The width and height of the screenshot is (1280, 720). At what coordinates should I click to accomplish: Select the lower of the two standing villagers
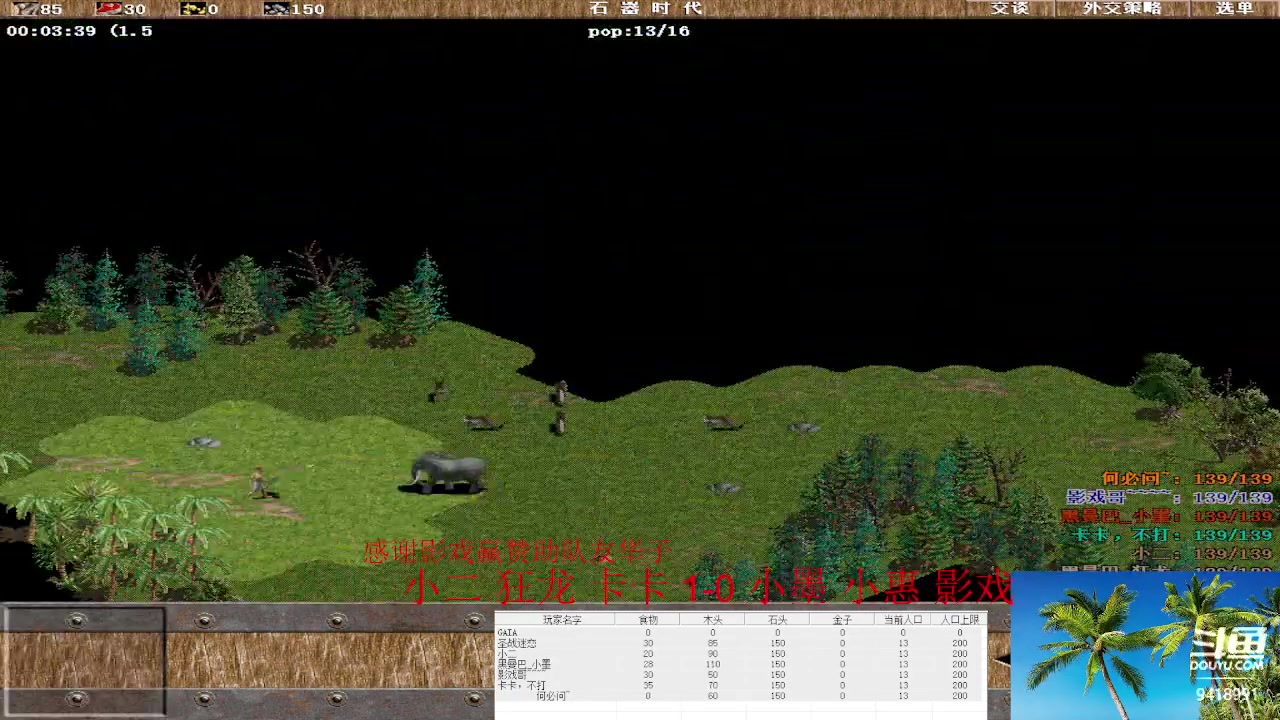coord(560,424)
